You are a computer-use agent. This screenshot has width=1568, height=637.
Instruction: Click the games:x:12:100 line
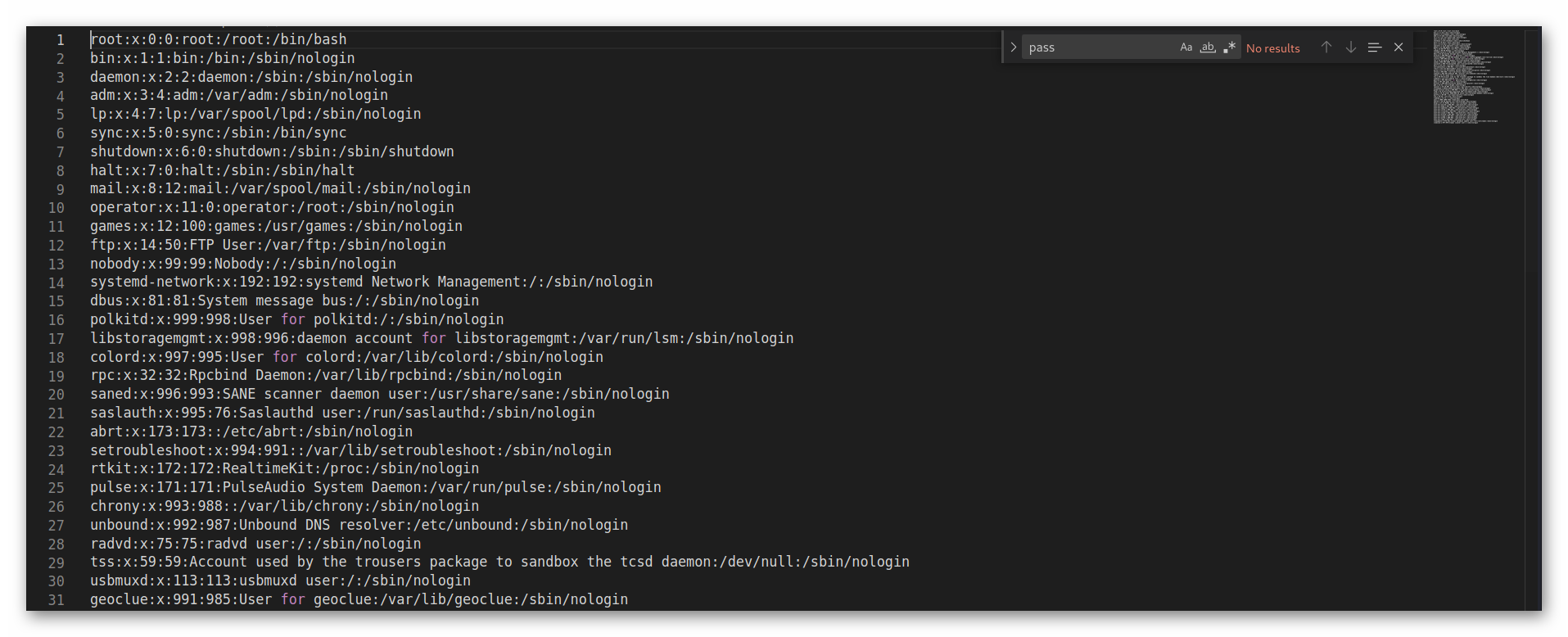[276, 226]
